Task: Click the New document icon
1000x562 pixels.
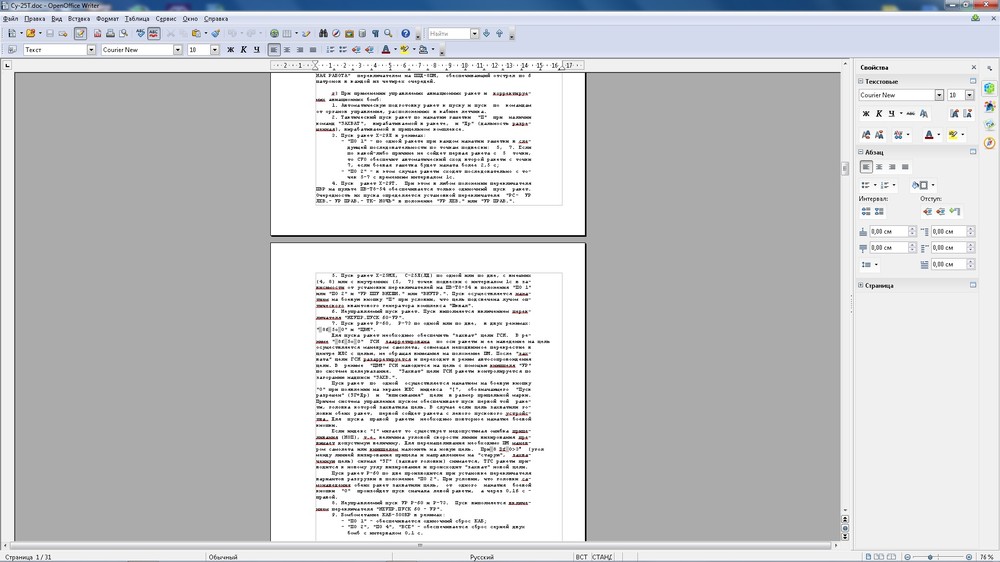Action: (x=12, y=33)
